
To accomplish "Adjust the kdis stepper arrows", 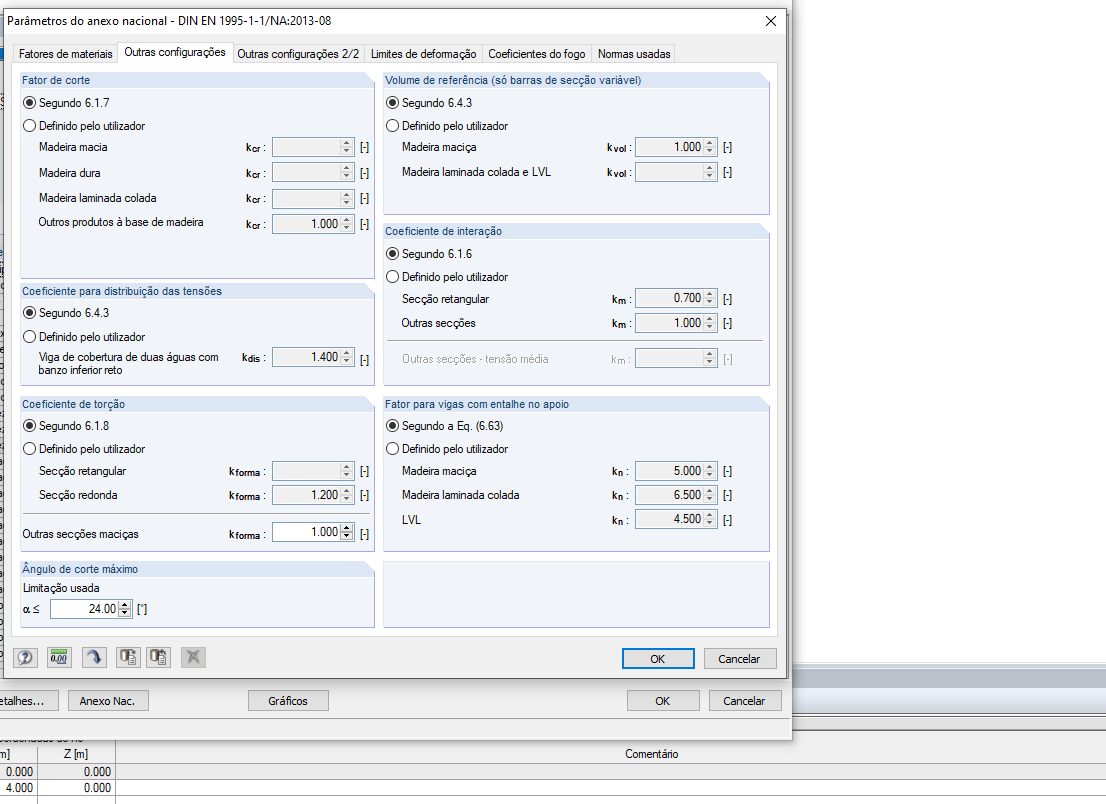I will [346, 358].
